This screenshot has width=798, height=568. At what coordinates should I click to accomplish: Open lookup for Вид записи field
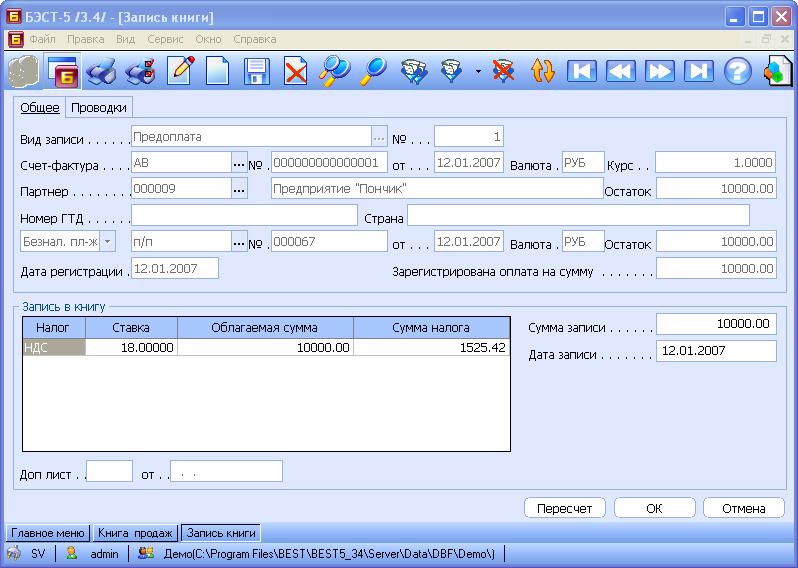coord(379,137)
